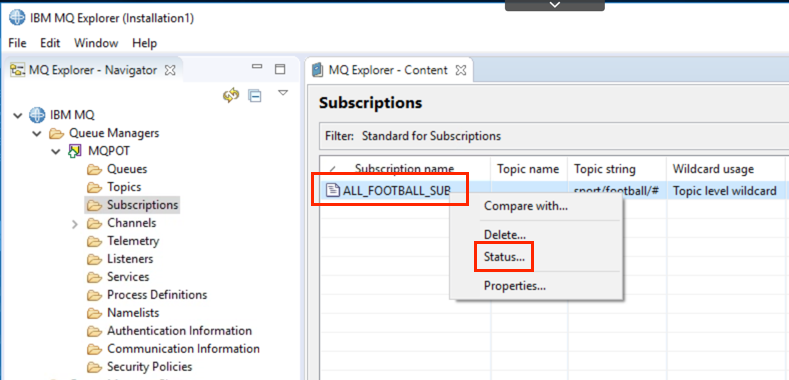
Task: Click the Authentication Information folder icon
Action: [95, 331]
